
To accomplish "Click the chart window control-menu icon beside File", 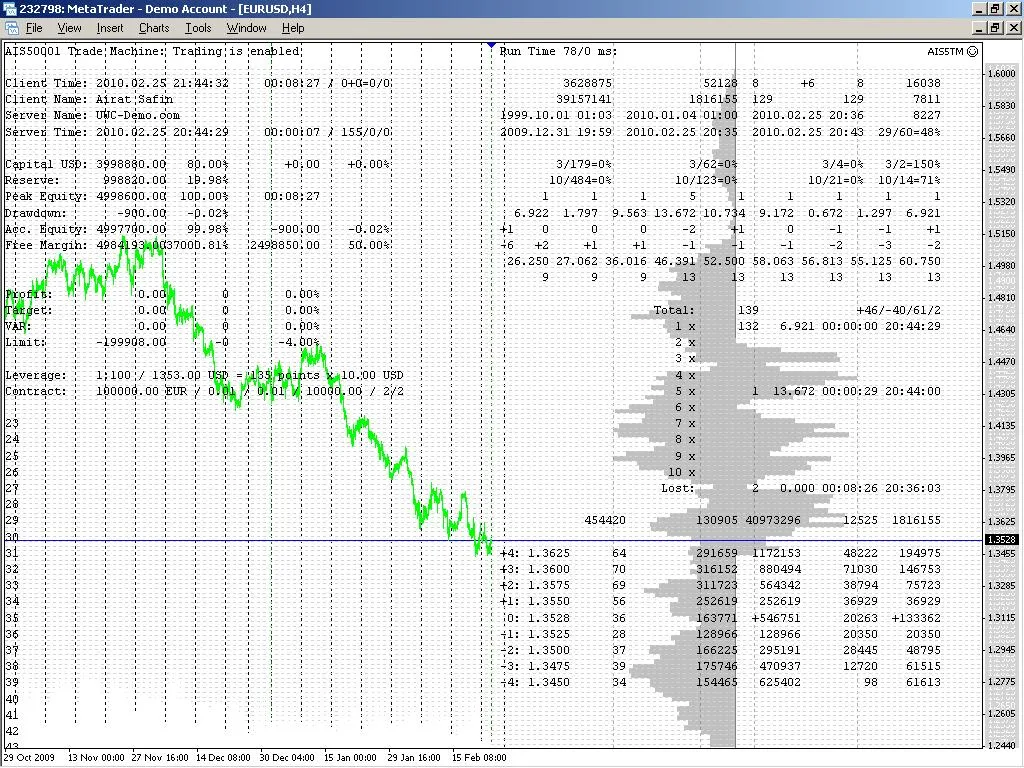I will point(13,27).
